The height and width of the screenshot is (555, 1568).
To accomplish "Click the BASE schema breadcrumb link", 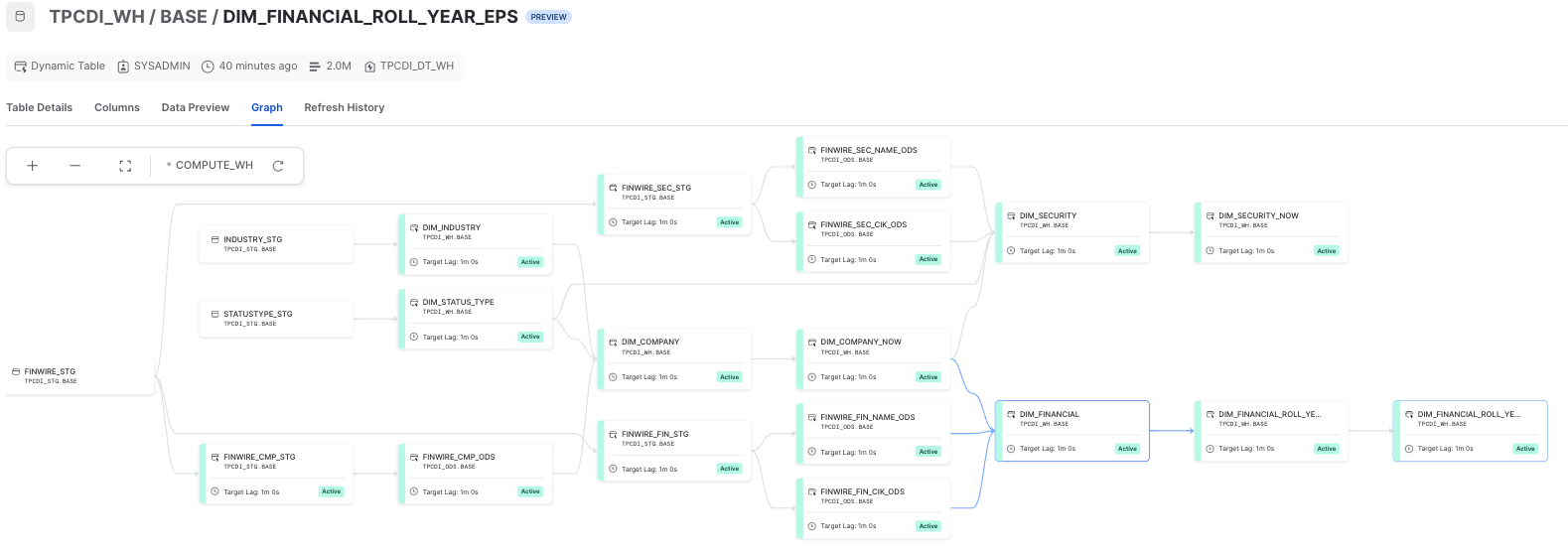I will click(184, 17).
